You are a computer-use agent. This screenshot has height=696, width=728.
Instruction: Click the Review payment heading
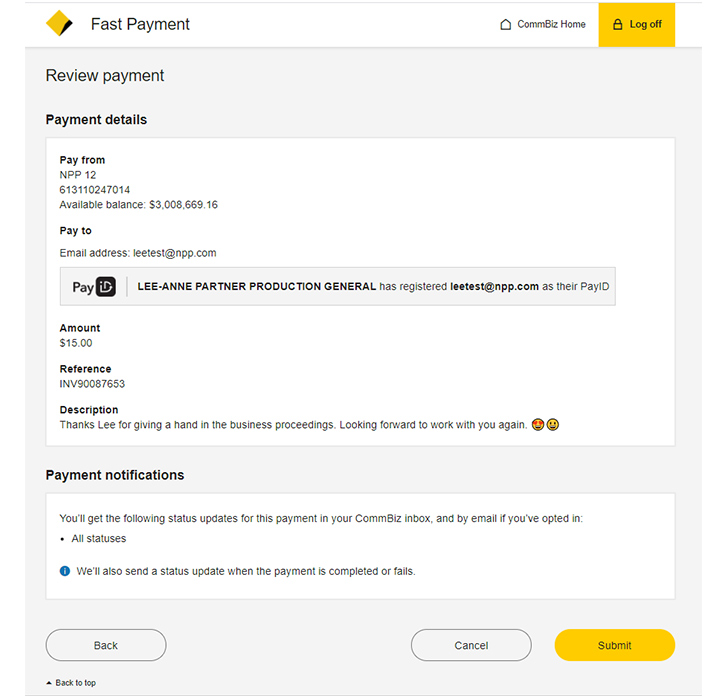105,76
